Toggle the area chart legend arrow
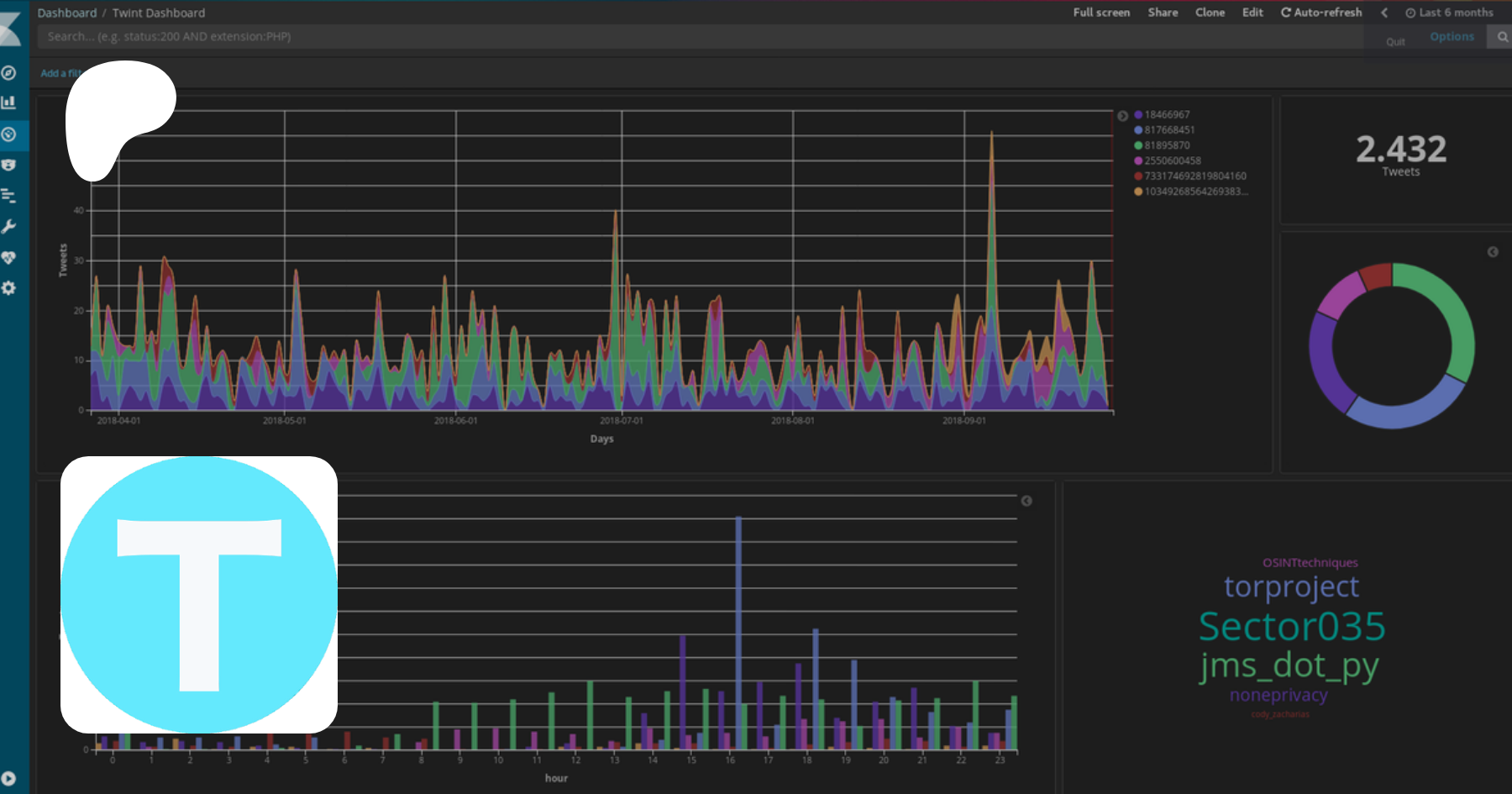This screenshot has width=1512, height=794. pos(1122,116)
